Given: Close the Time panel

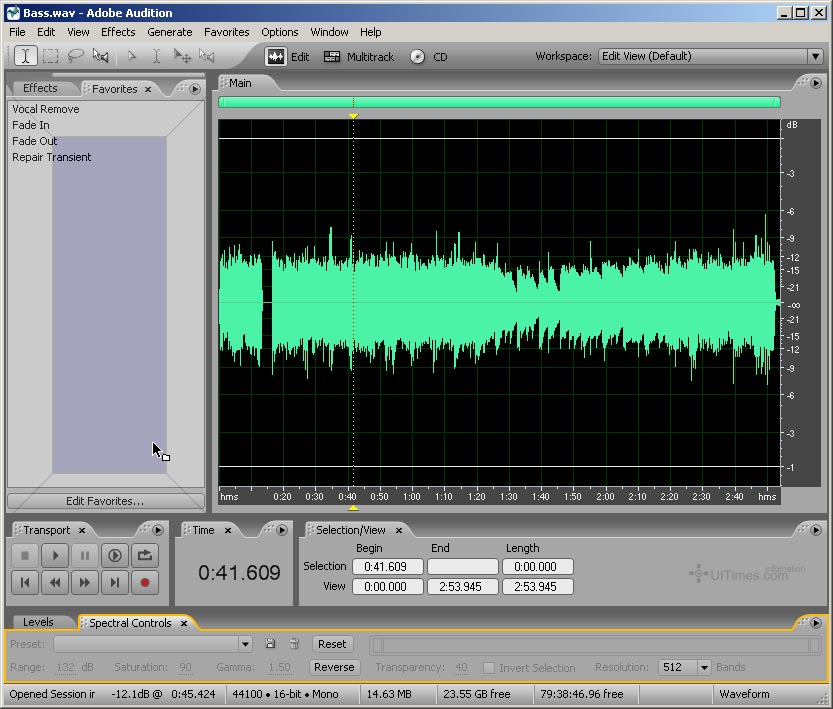Looking at the screenshot, I should pos(228,530).
